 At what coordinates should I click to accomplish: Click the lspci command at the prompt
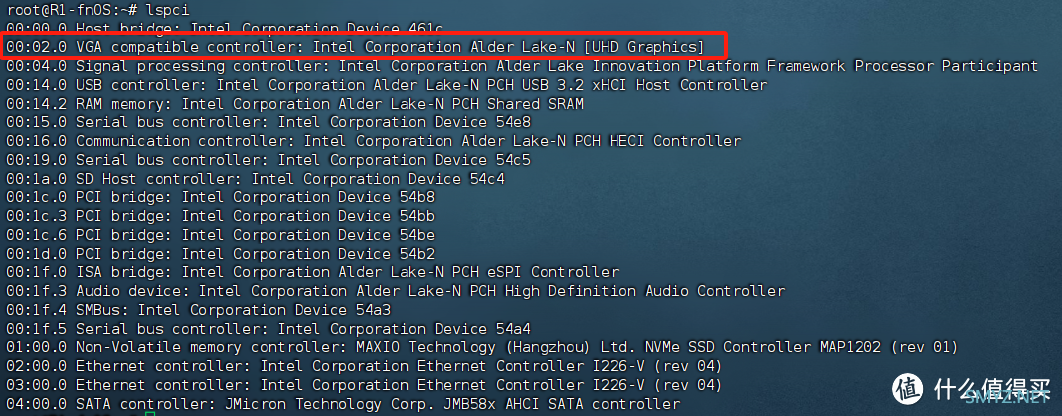(165, 9)
